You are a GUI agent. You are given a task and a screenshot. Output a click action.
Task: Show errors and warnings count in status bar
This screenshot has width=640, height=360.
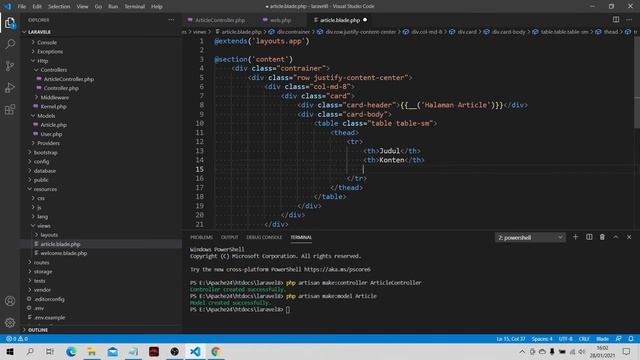[17, 339]
